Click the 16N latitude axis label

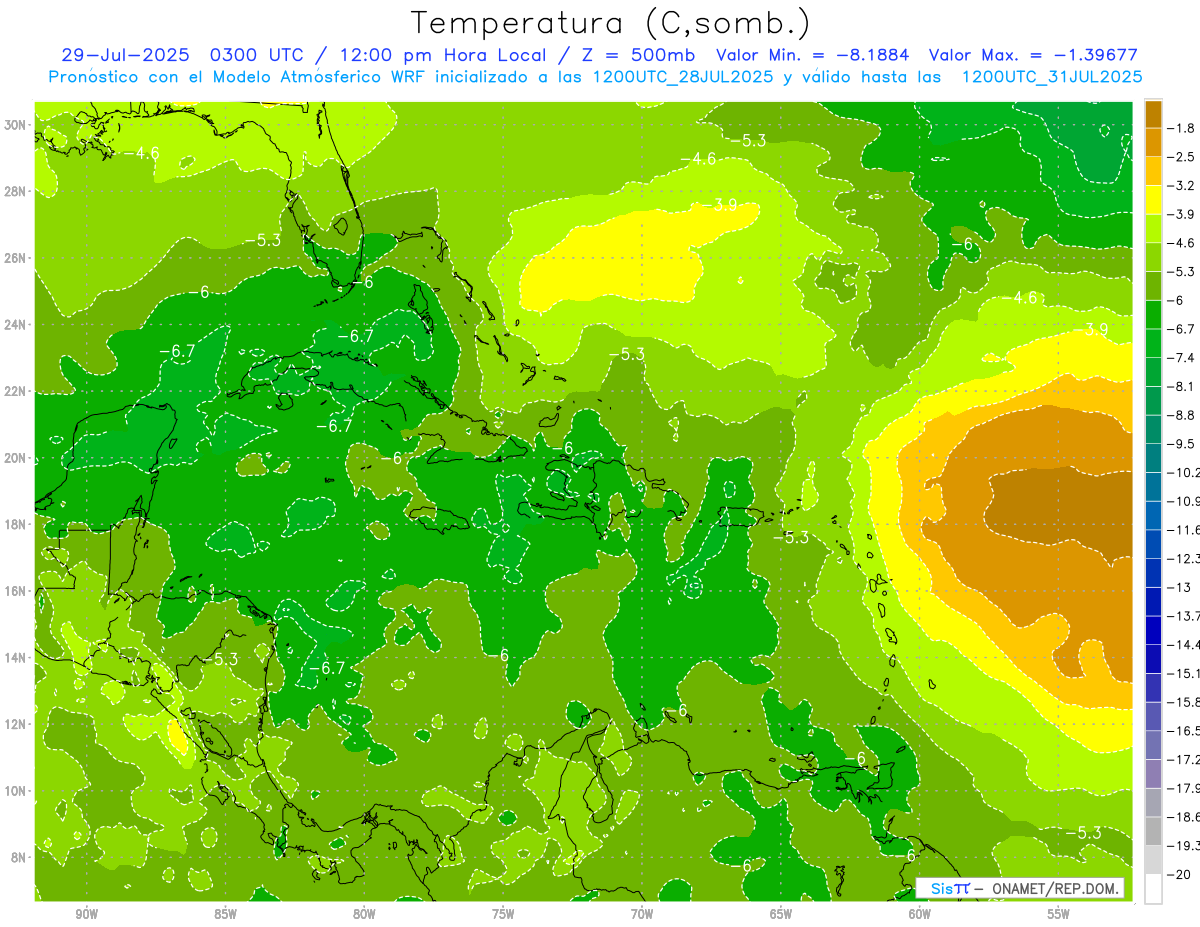[17, 591]
